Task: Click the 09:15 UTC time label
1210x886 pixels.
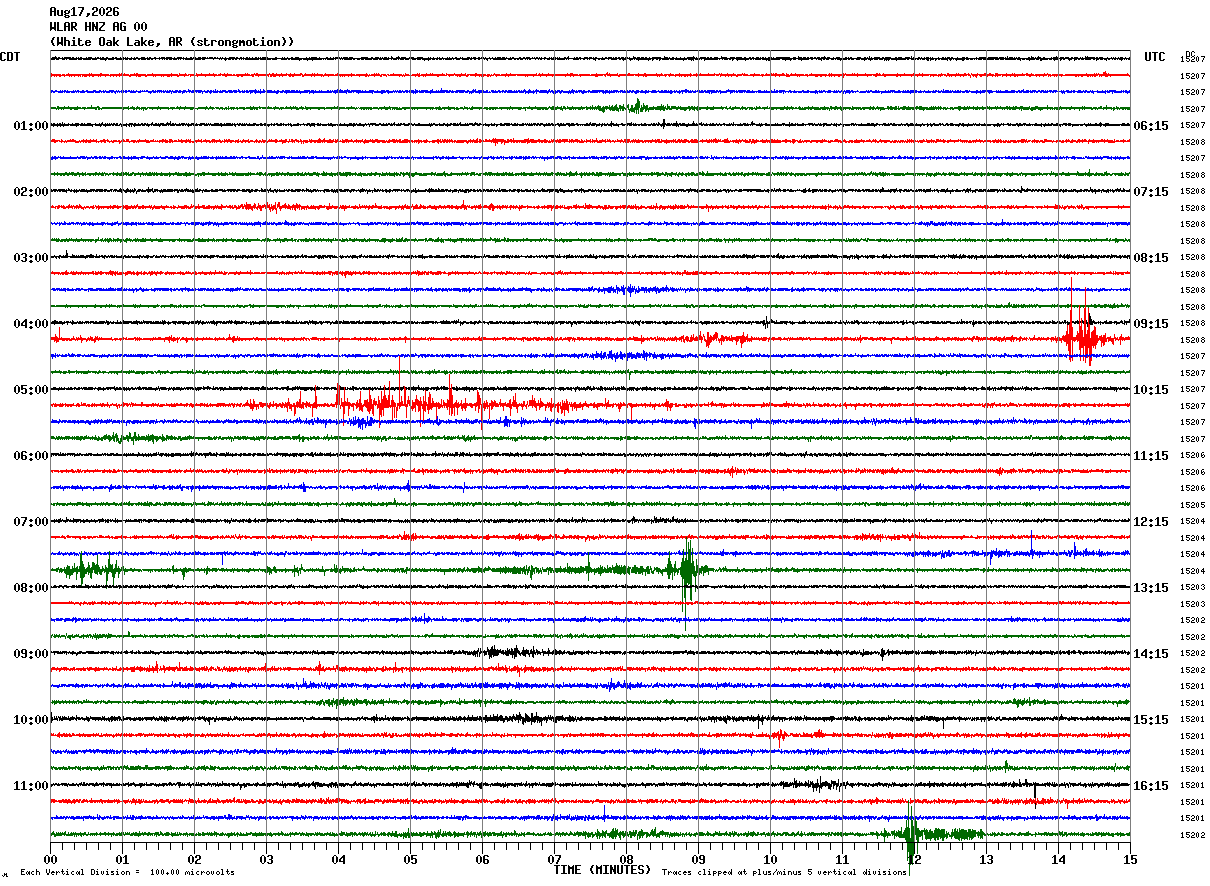Action: (x=1151, y=324)
